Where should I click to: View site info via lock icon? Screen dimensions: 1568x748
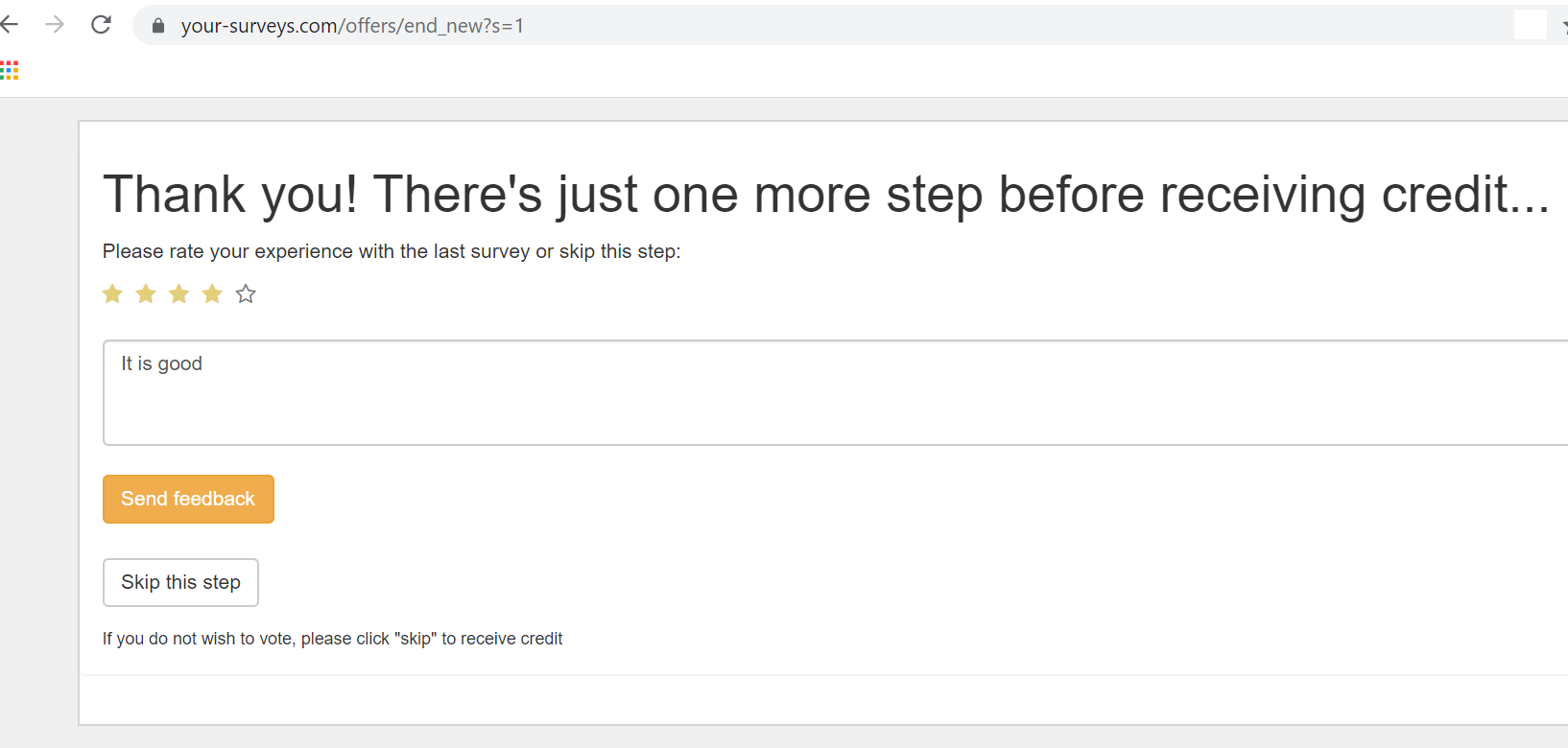158,26
